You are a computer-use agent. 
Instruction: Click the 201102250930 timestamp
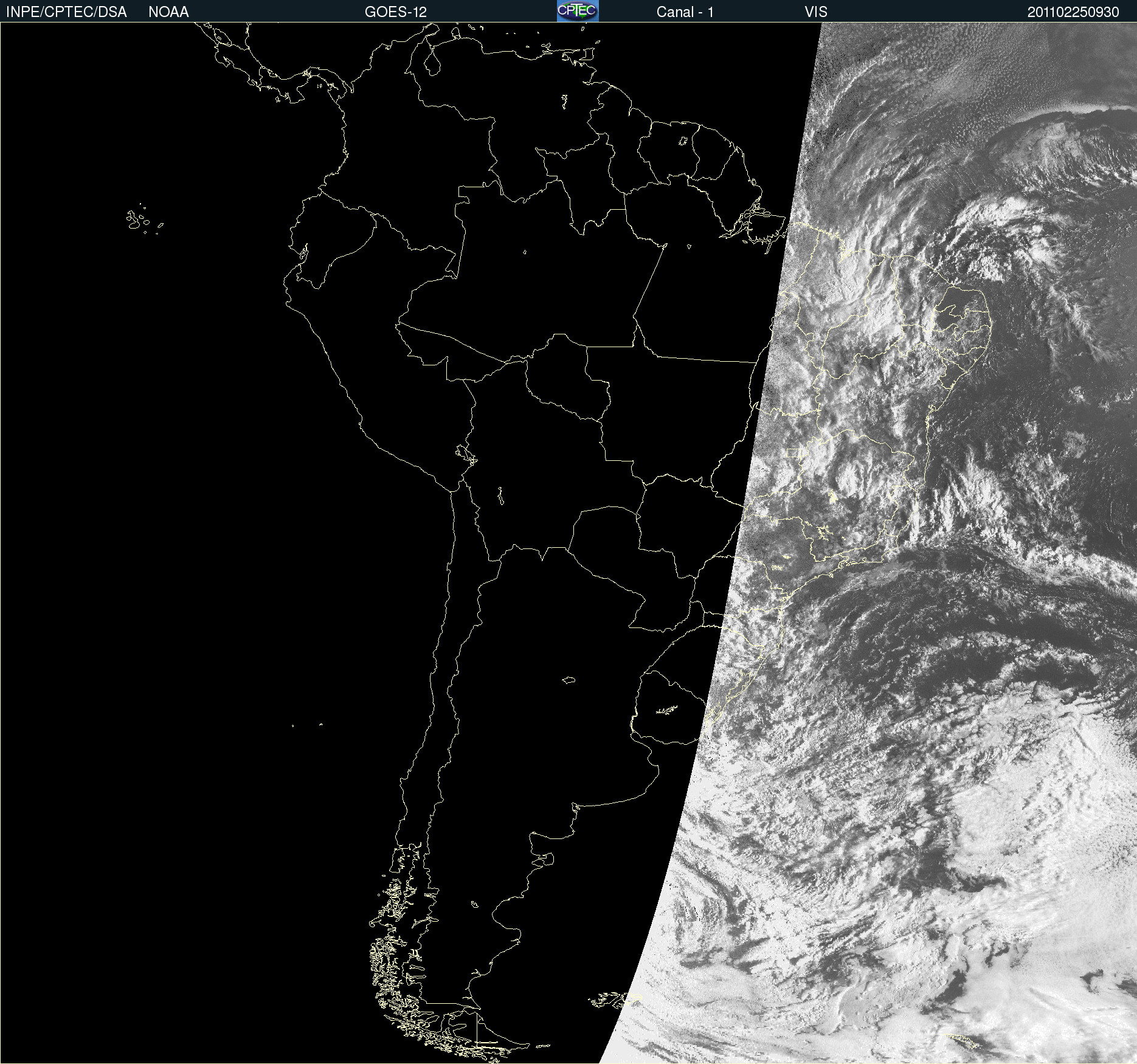[1073, 12]
